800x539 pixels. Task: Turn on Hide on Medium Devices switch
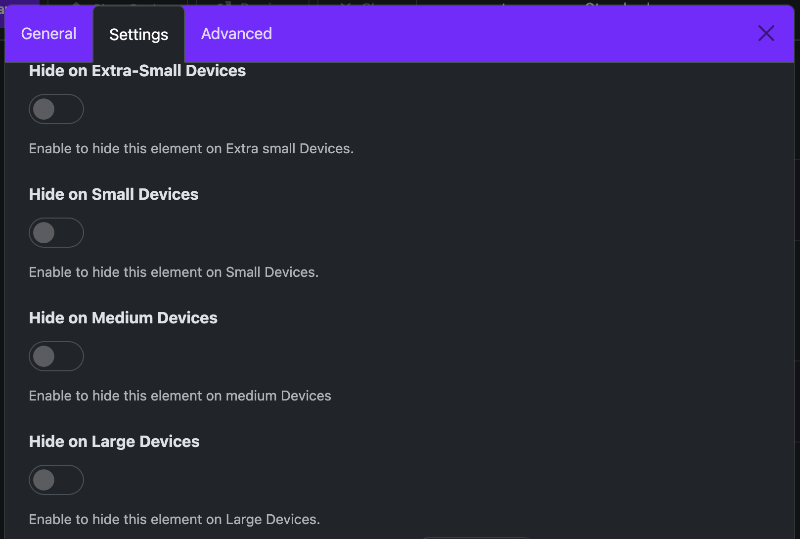[x=56, y=356]
